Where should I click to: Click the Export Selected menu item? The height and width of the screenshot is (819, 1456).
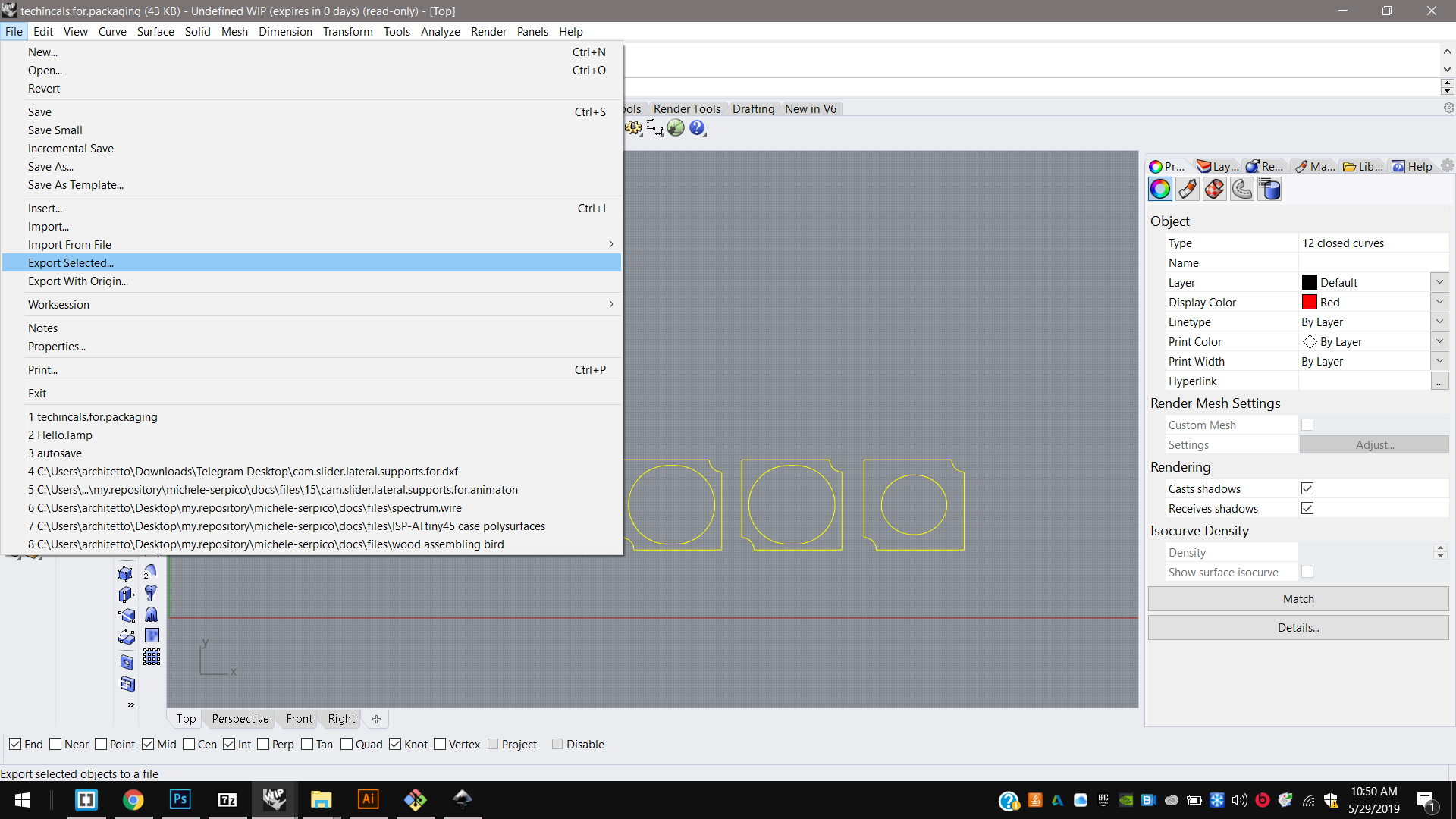[71, 262]
